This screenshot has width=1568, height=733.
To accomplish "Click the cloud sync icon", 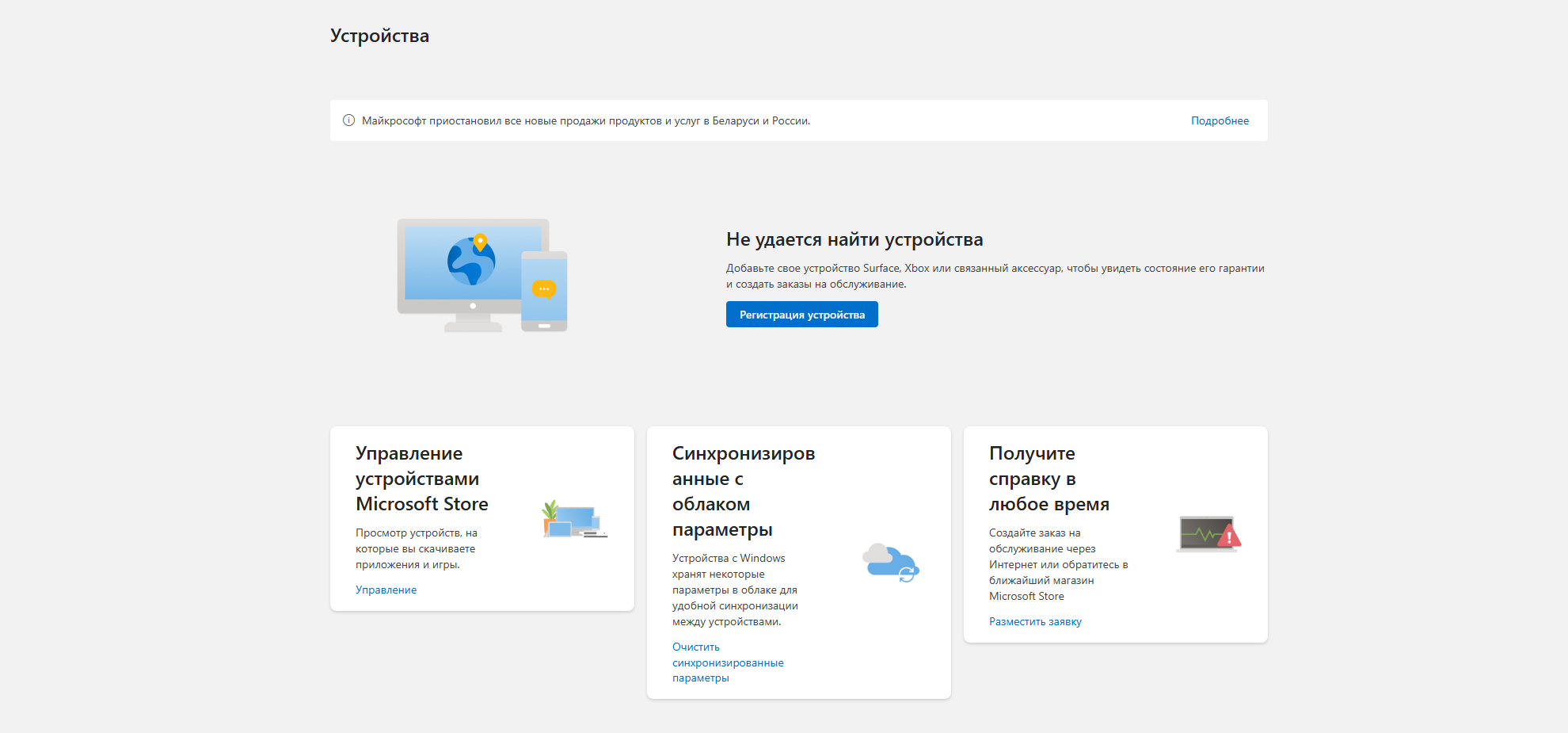I will coord(891,563).
